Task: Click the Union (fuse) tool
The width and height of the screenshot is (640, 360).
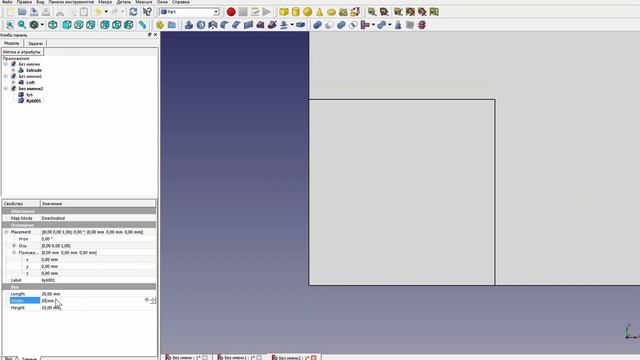Action: [341, 25]
